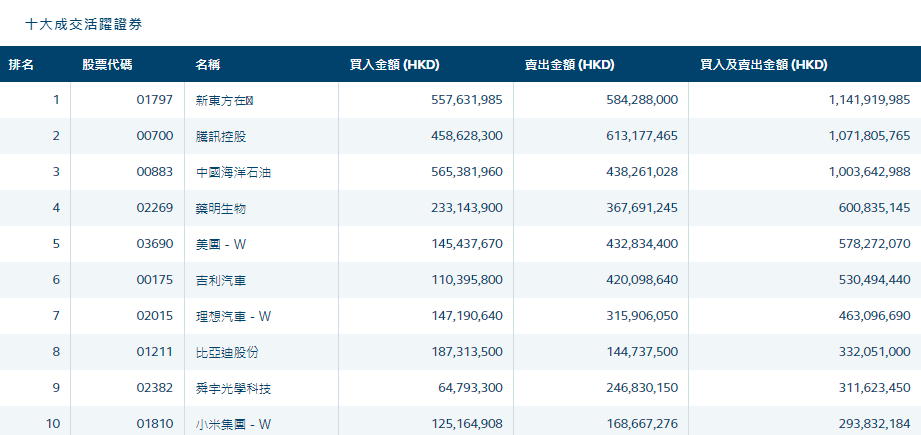921x435 pixels.
Task: Click the rank number in the 00700 row
Action: pyautogui.click(x=56, y=136)
